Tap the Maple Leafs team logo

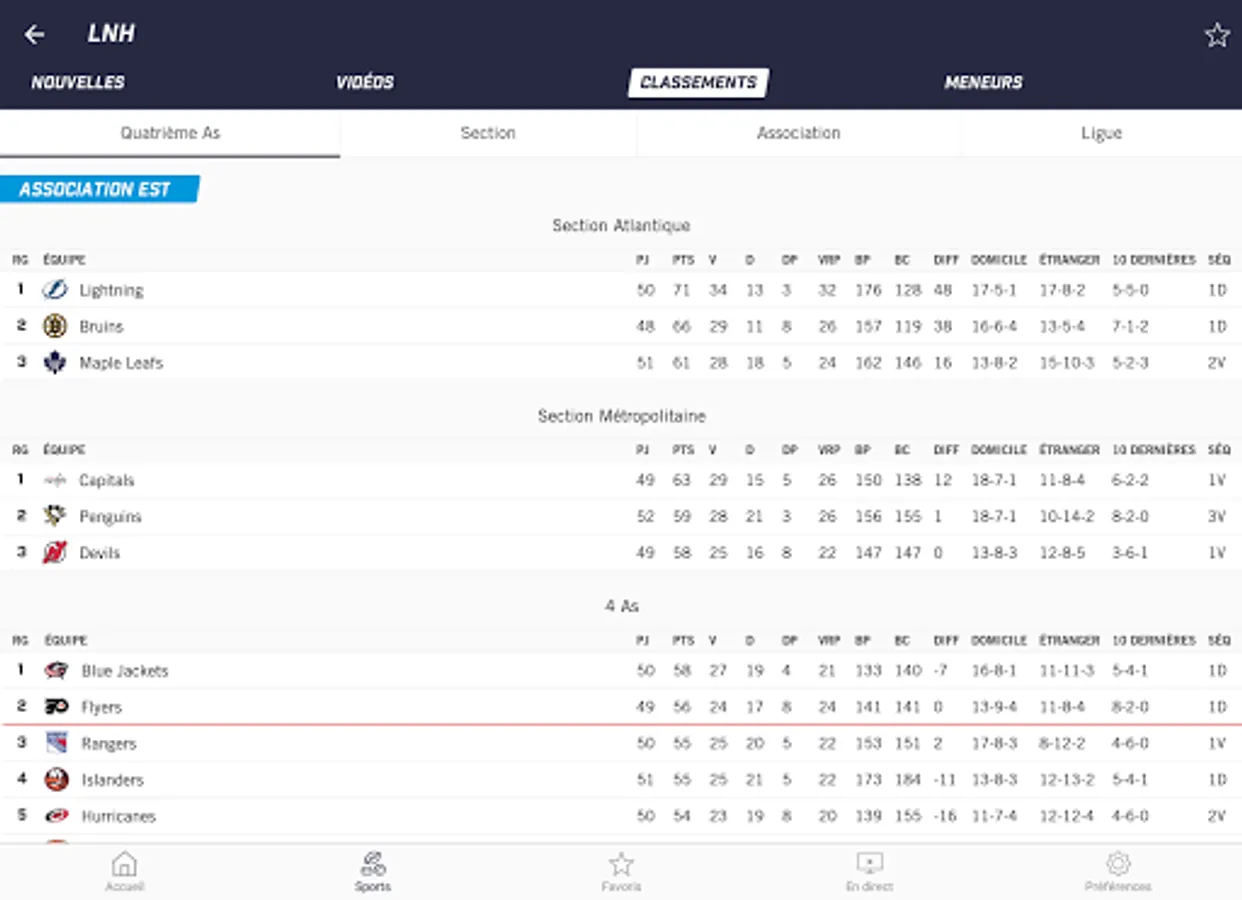[x=54, y=363]
